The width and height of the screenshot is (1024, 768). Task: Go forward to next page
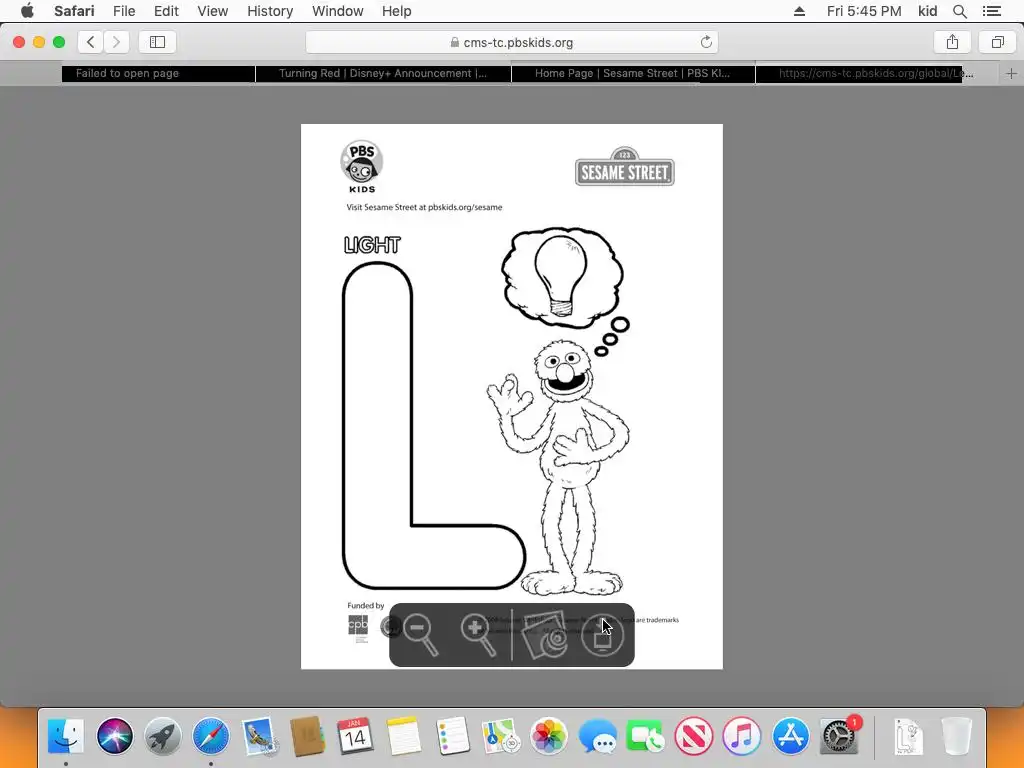[x=116, y=42]
